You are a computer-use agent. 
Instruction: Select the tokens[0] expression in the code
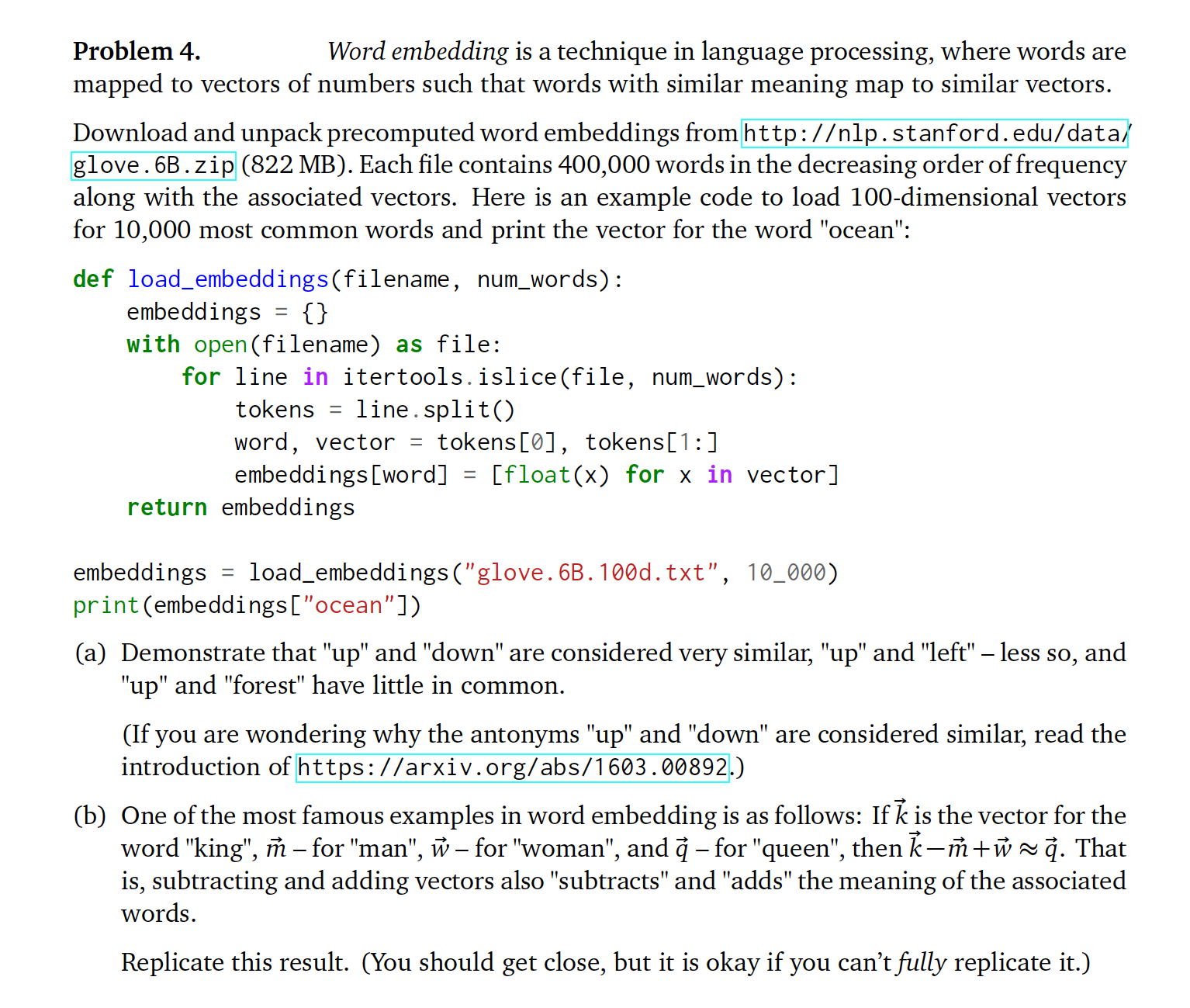coord(497,442)
